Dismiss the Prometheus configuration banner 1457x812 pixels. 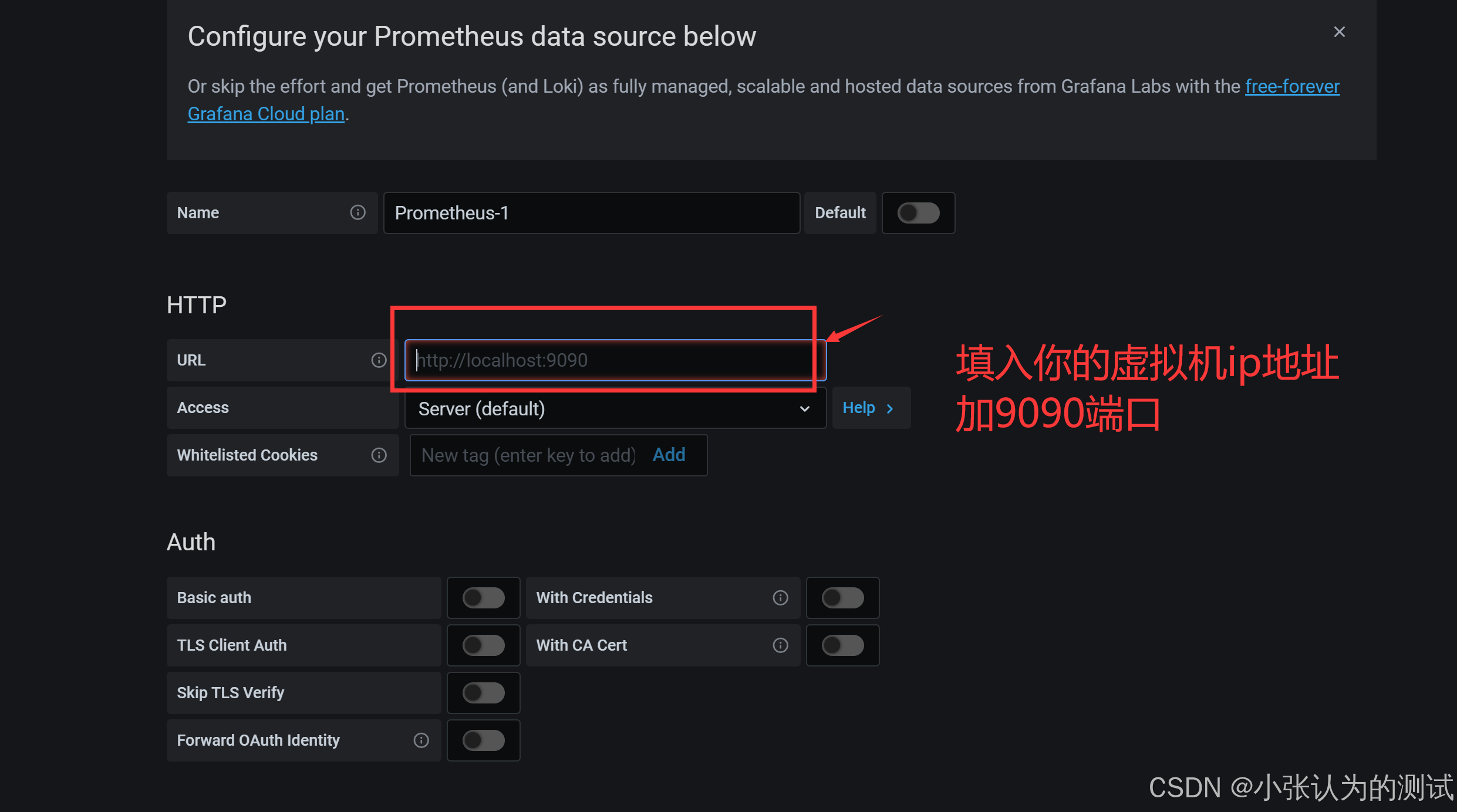(x=1339, y=32)
